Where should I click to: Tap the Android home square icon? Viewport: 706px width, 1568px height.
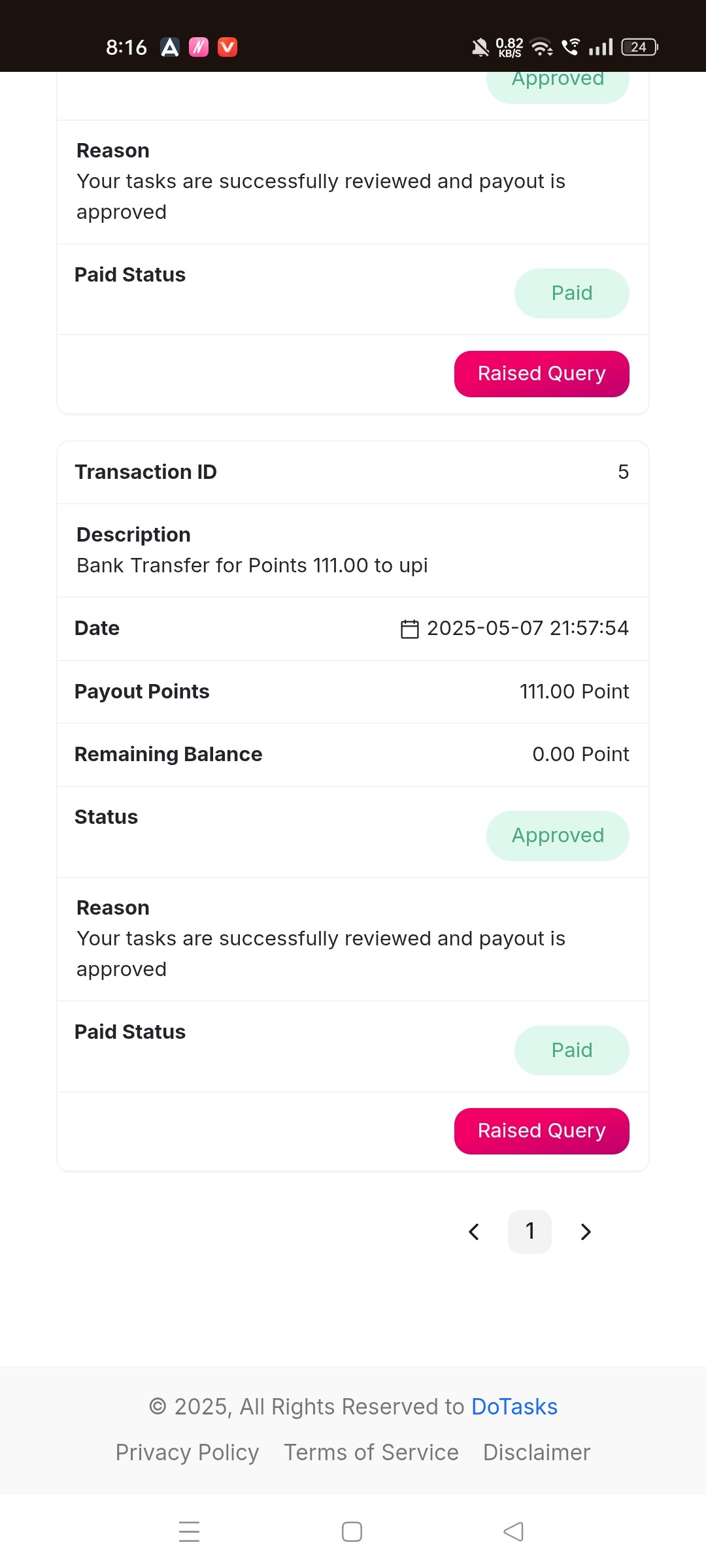tap(352, 1531)
